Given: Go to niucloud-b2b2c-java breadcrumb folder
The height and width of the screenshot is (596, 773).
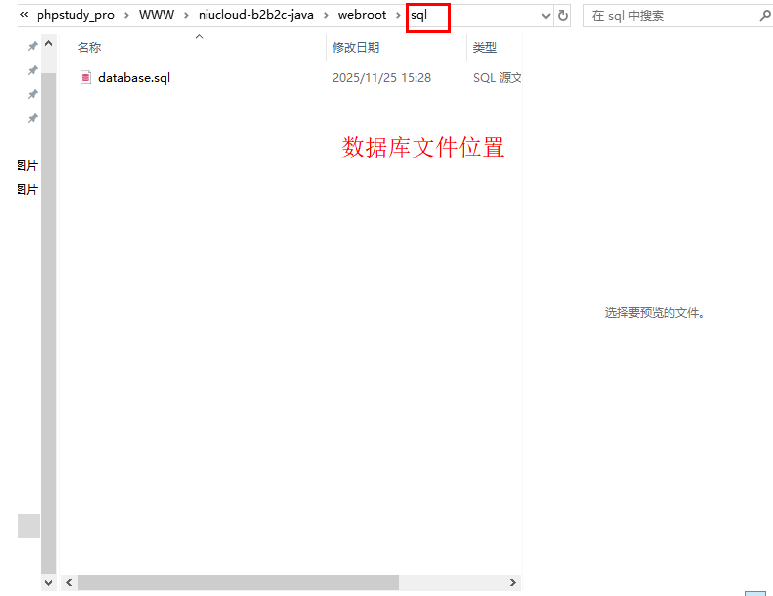Looking at the screenshot, I should pos(257,16).
